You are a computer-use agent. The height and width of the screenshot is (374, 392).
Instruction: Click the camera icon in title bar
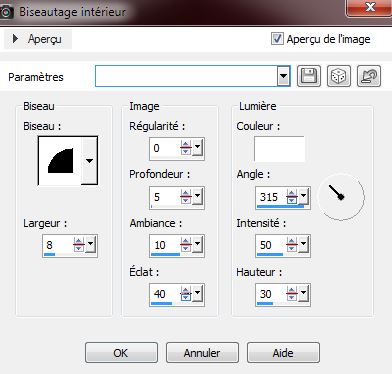[x=6, y=12]
